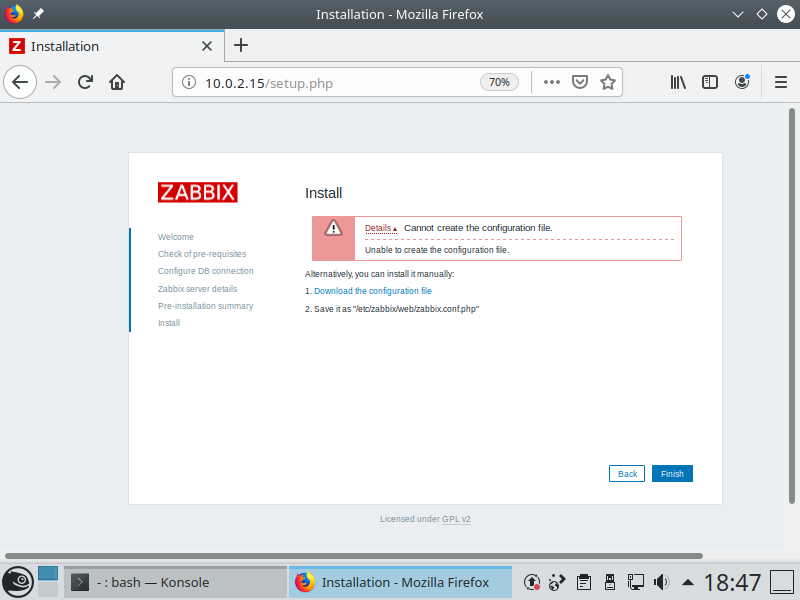Click the forward navigation arrow
Viewport: 800px width, 600px height.
[x=53, y=82]
